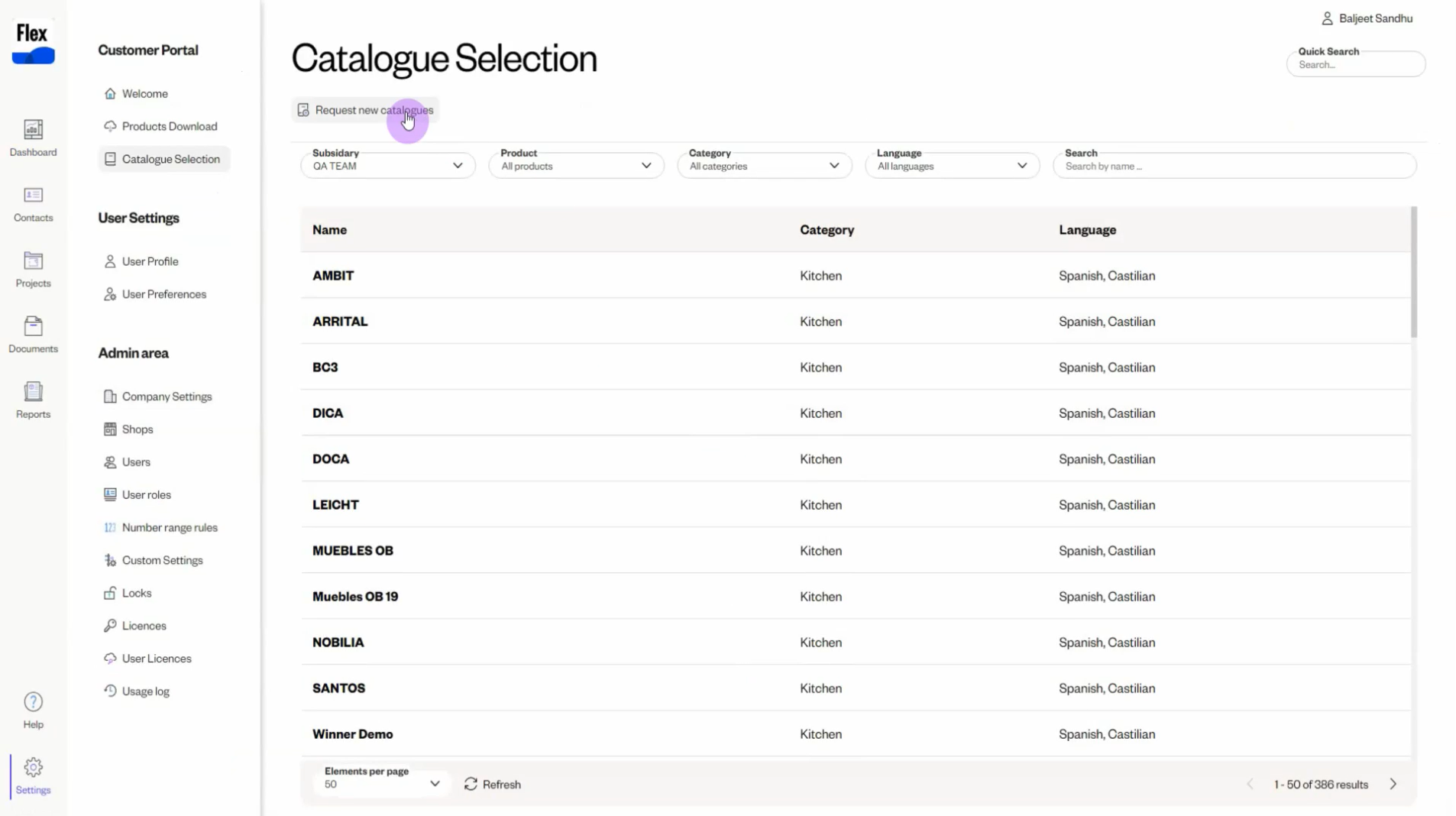
Task: Click the Shops storefront icon
Action: [110, 429]
